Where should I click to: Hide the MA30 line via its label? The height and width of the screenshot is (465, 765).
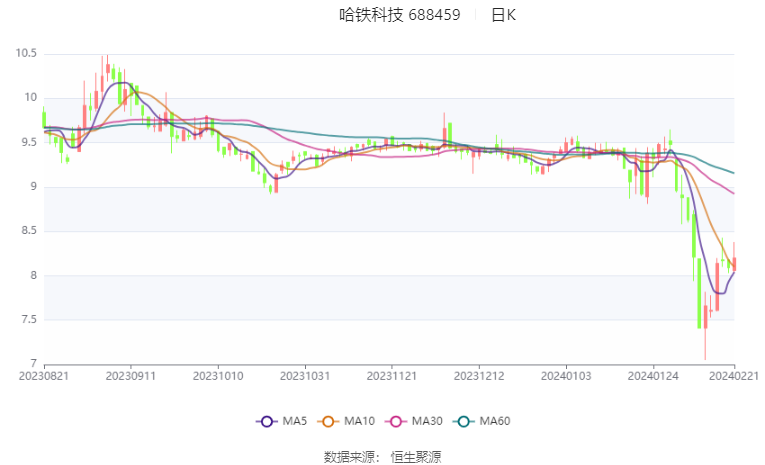[x=427, y=421]
